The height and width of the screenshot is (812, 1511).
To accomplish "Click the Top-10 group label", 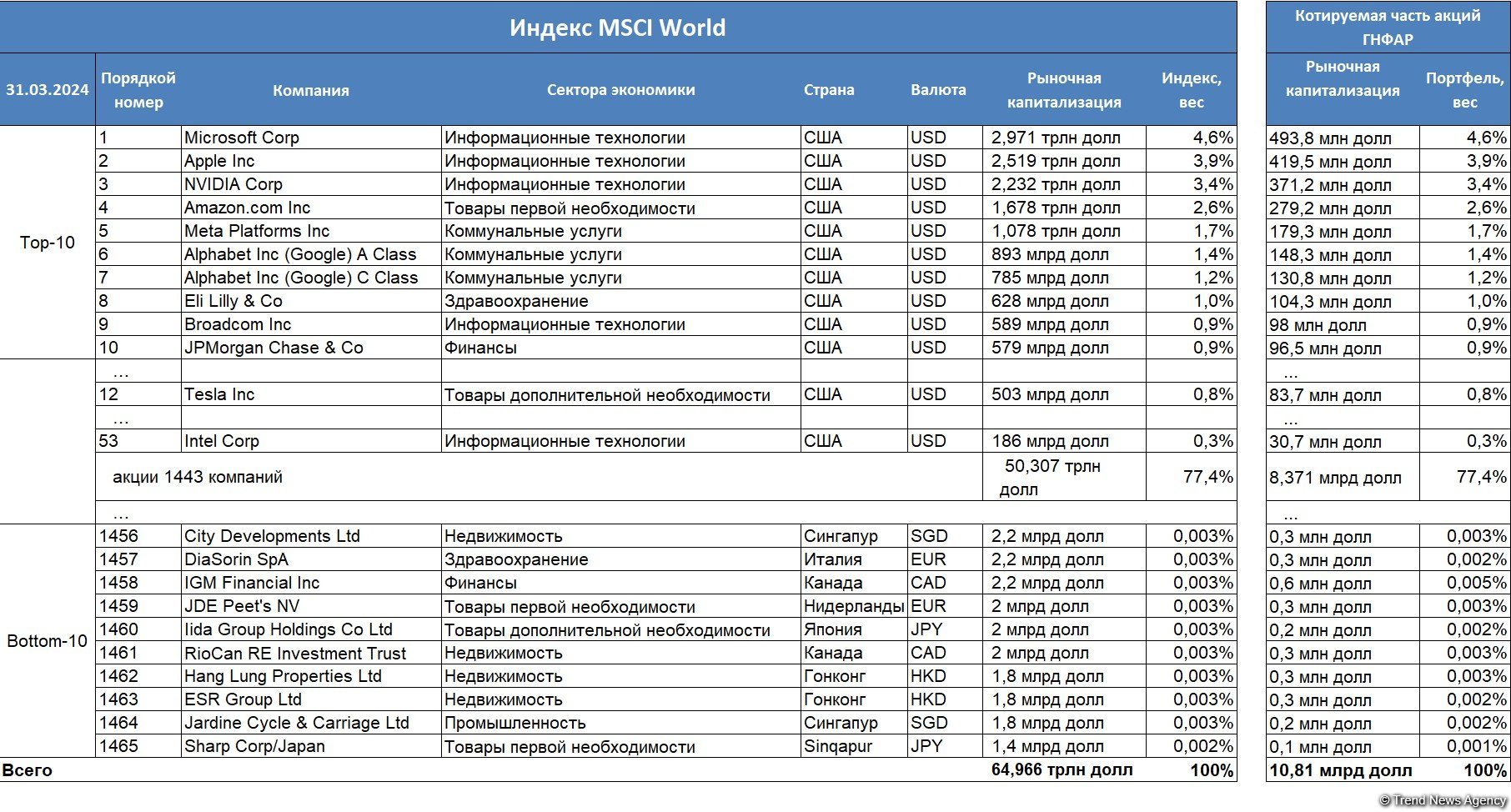I will (48, 243).
